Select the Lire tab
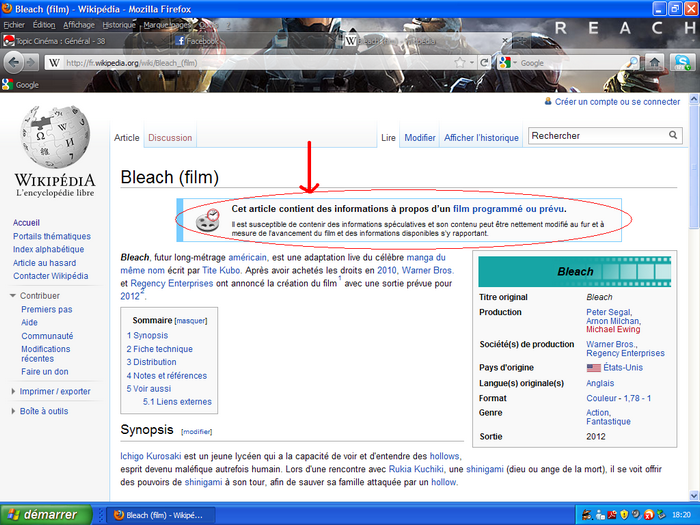This screenshot has height=525, width=700. tap(388, 138)
